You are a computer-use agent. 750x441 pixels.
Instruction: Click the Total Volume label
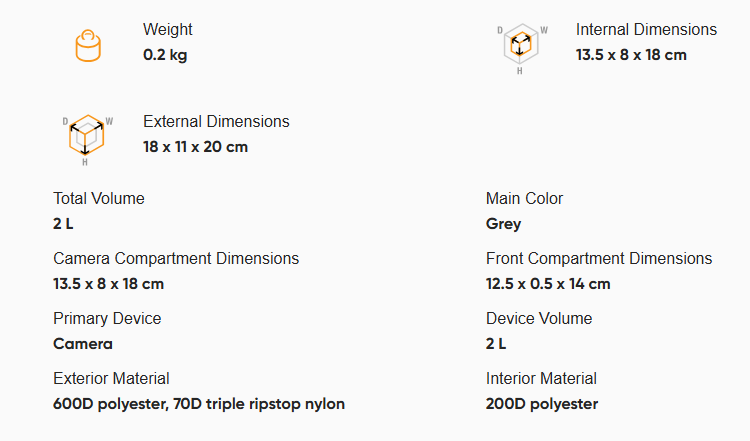[99, 198]
